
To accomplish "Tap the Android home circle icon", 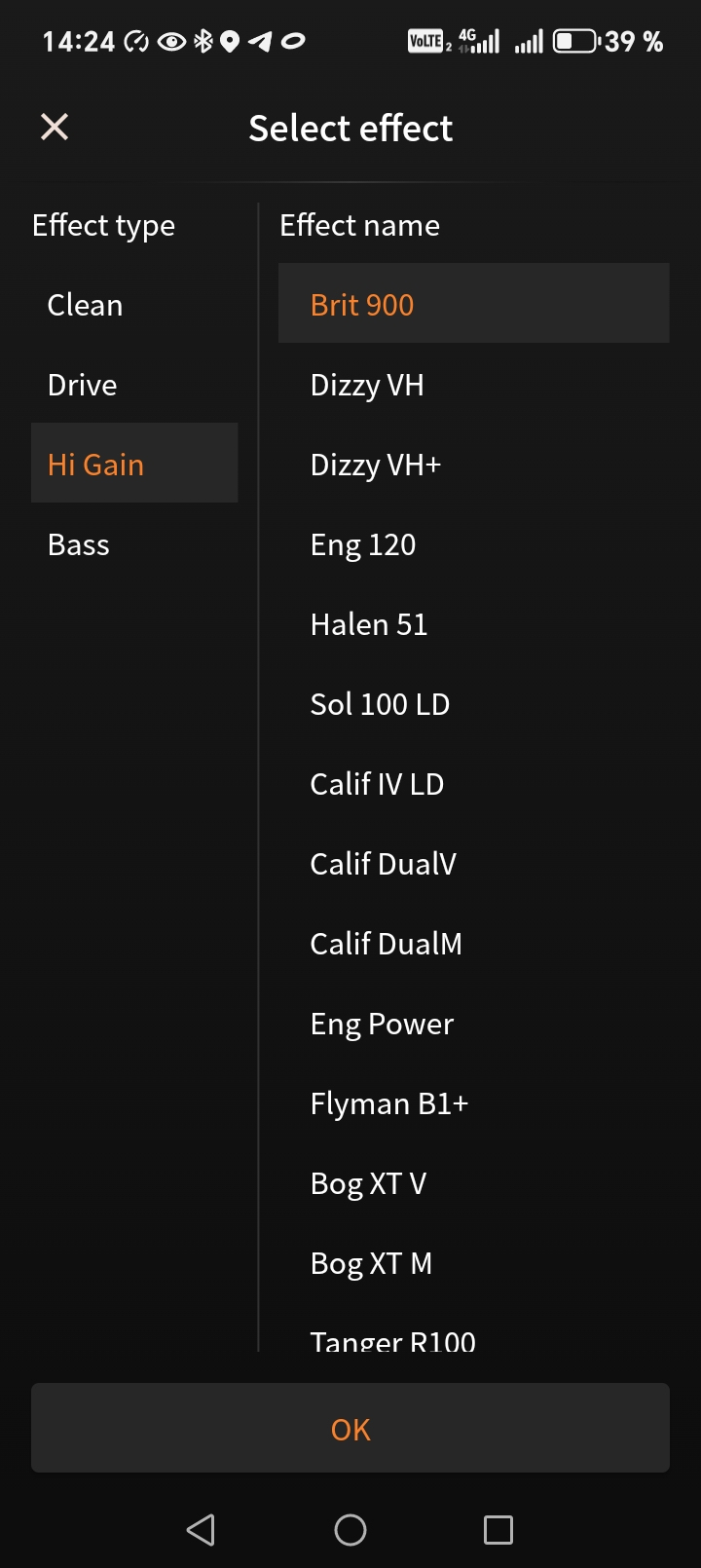I will pos(350,1529).
